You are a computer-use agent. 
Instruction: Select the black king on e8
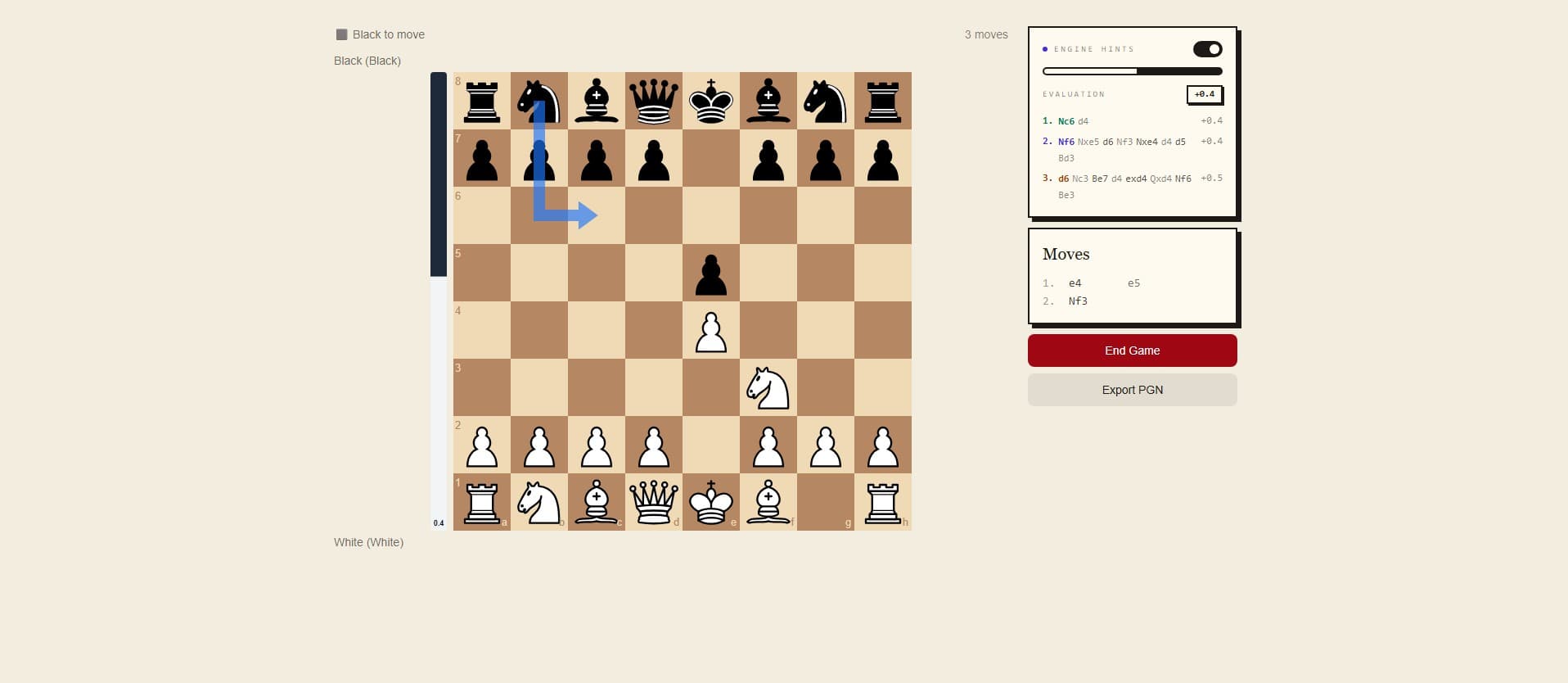pyautogui.click(x=711, y=101)
